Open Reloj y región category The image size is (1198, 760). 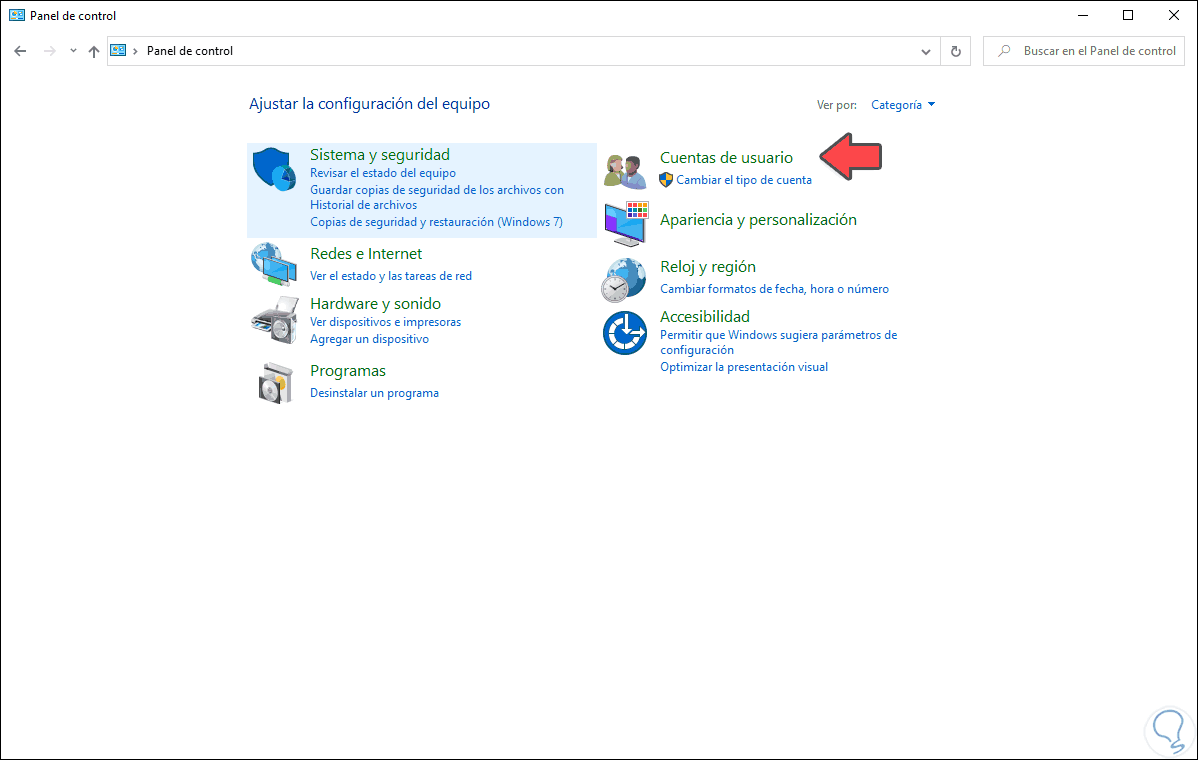click(x=708, y=267)
